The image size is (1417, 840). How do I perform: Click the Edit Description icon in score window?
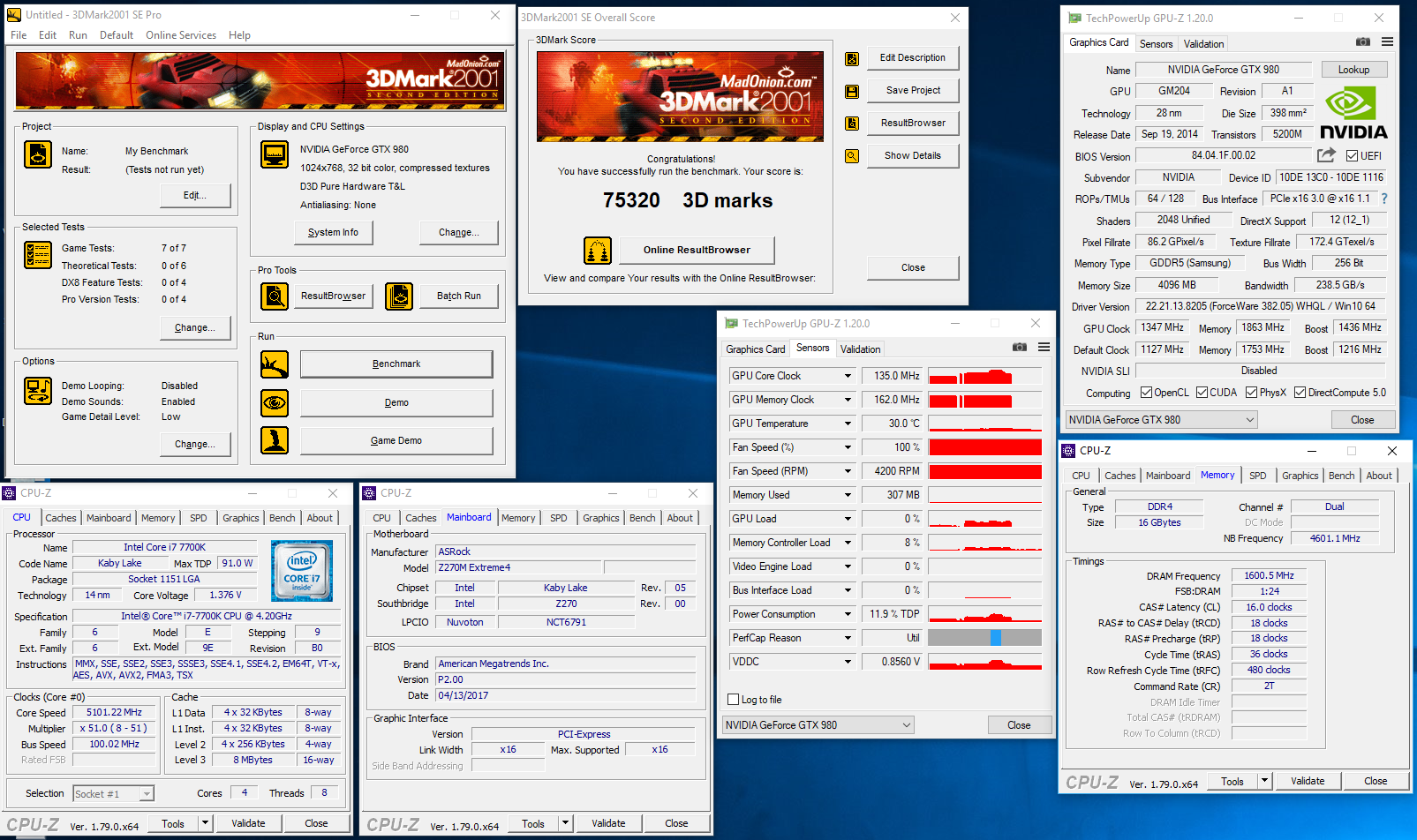point(852,58)
